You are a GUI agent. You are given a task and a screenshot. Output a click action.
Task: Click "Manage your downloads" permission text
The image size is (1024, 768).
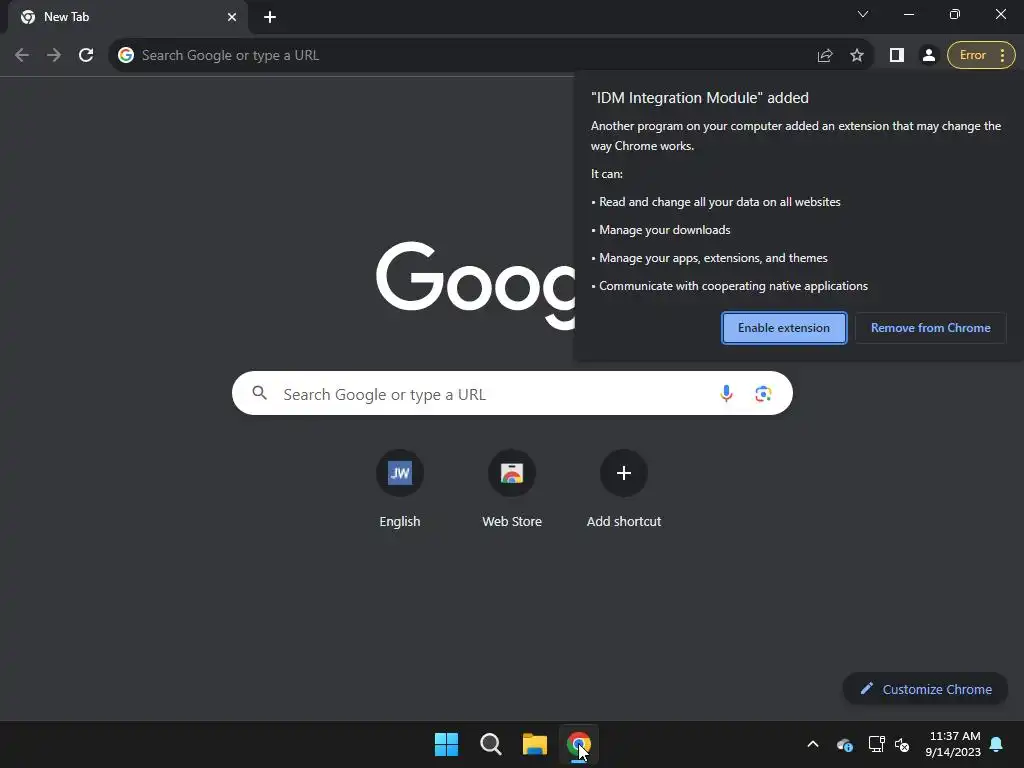pos(665,230)
